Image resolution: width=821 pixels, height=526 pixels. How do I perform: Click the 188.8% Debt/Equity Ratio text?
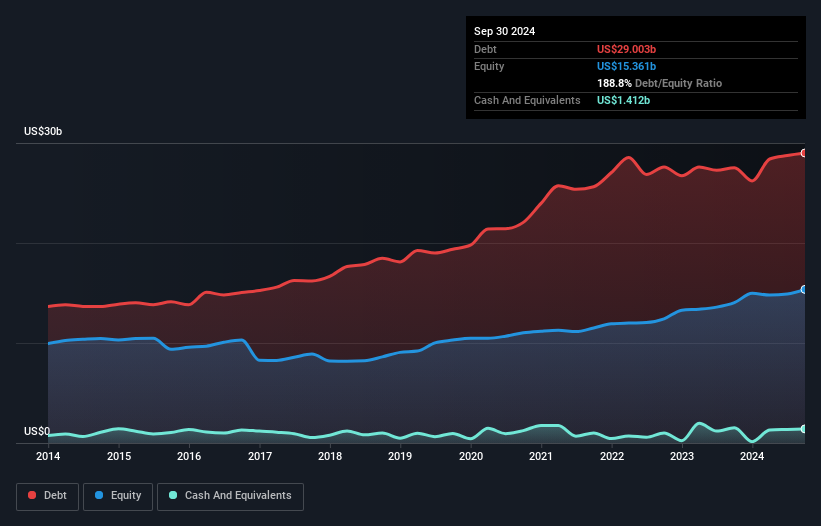659,83
